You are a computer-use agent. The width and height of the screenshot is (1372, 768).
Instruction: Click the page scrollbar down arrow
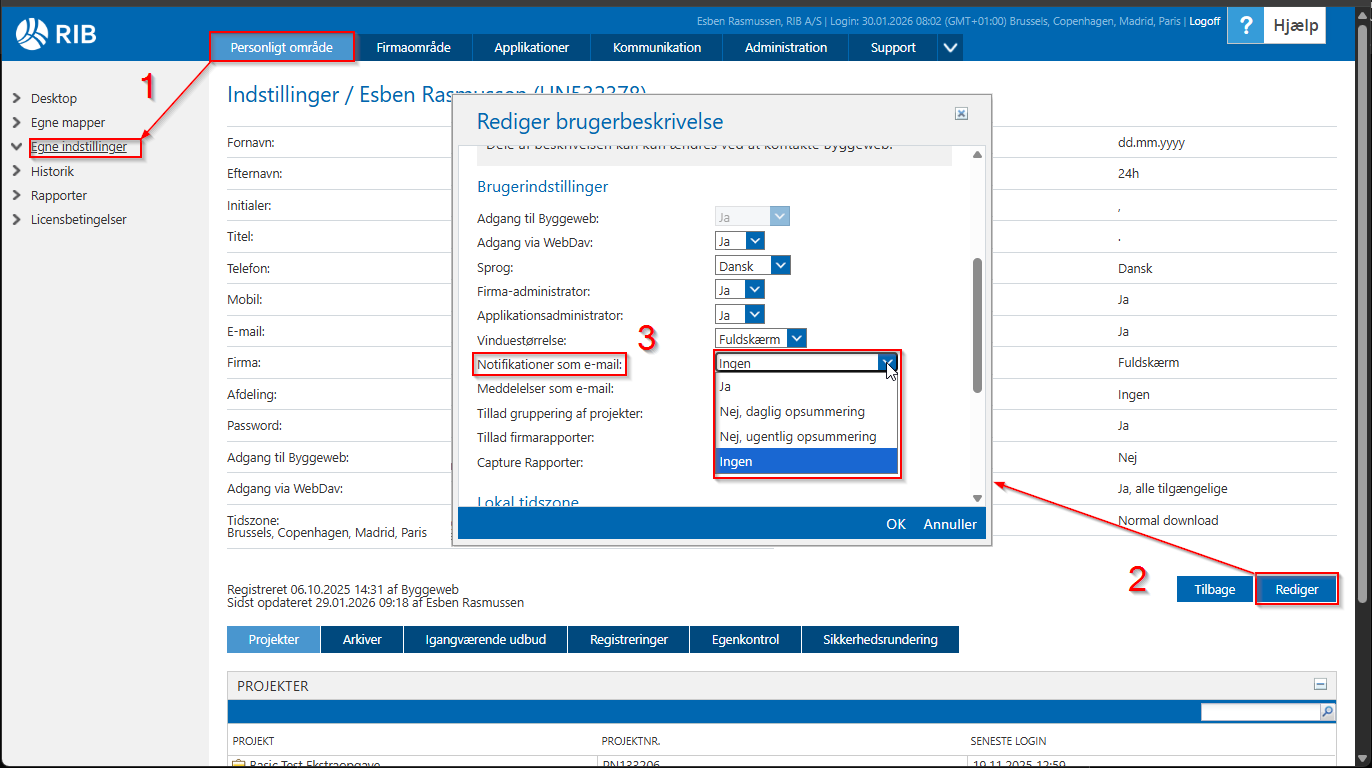1360,759
